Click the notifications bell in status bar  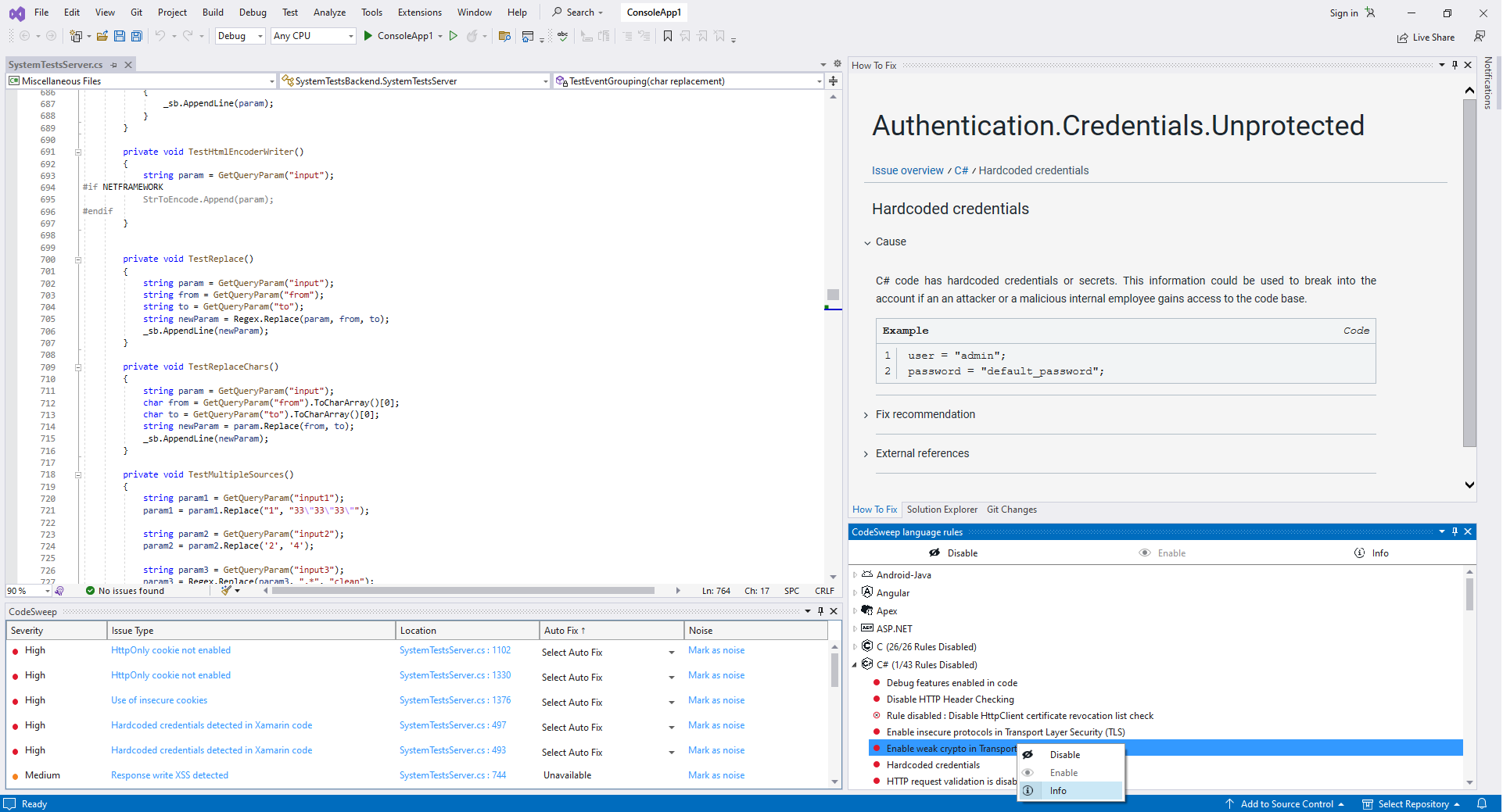1481,803
